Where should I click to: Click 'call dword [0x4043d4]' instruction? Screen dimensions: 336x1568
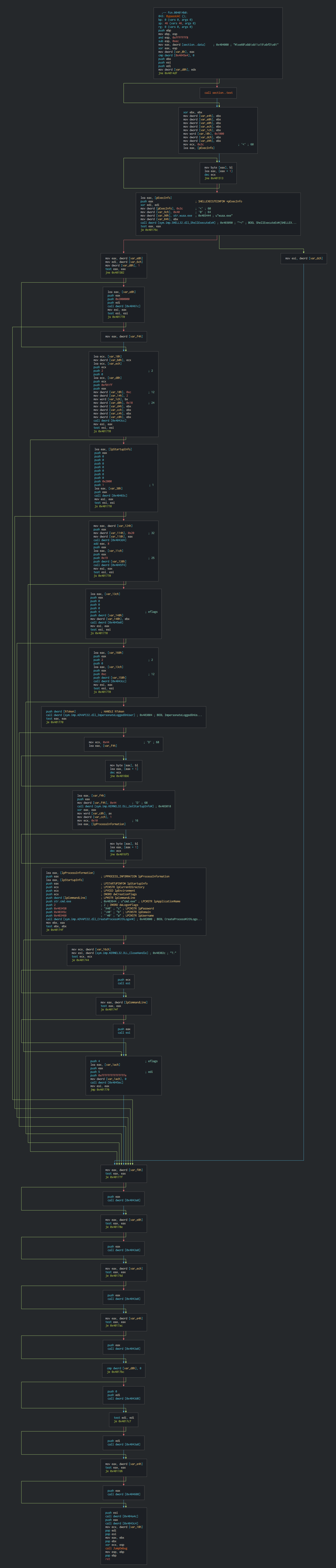110,540
